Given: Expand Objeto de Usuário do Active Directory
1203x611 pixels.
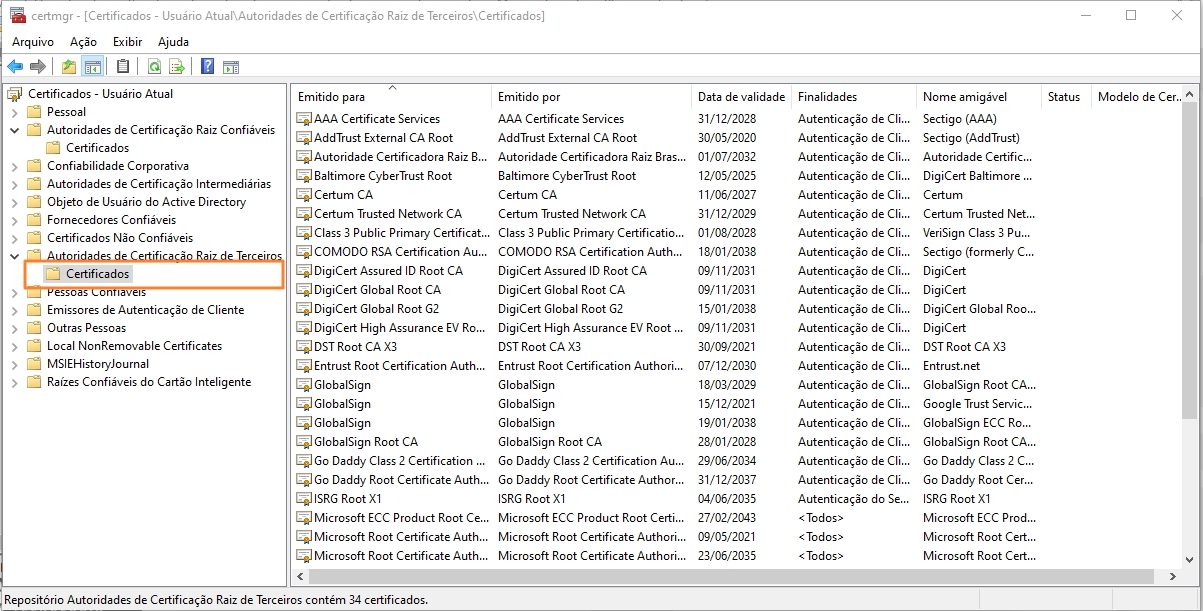Looking at the screenshot, I should [15, 202].
